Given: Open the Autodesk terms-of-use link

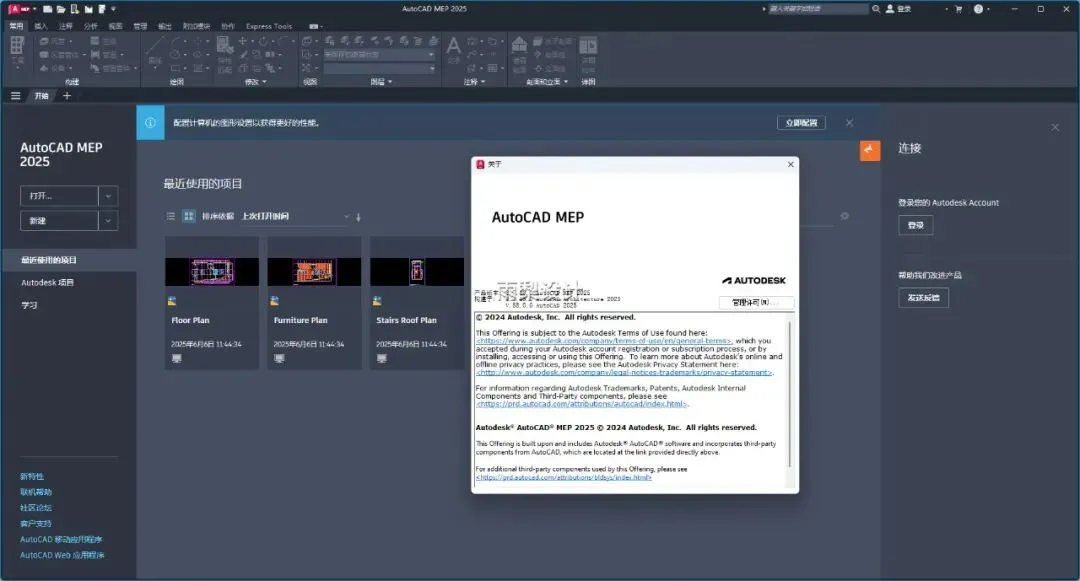Looking at the screenshot, I should pyautogui.click(x=604, y=341).
